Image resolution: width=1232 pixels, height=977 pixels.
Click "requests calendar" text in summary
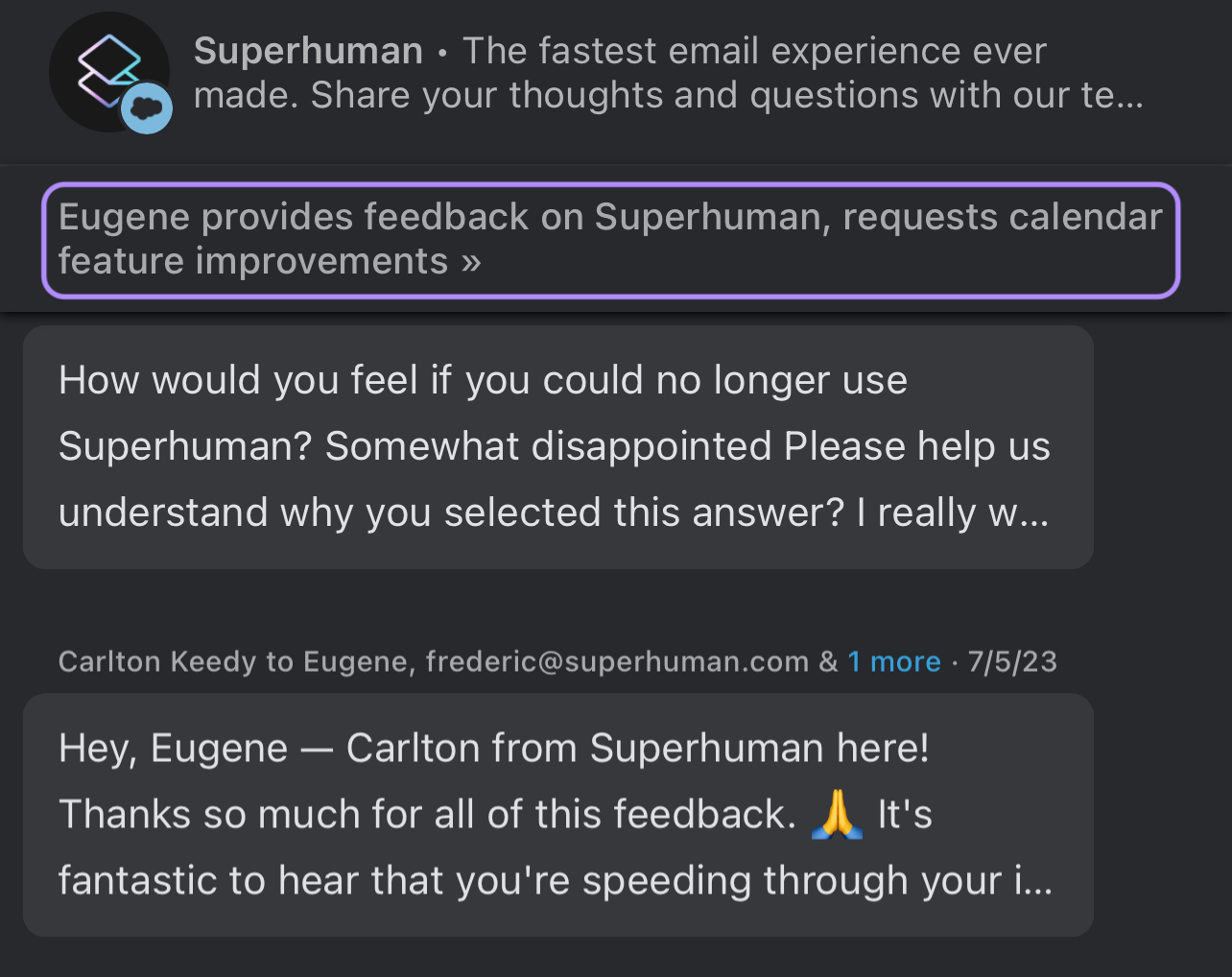click(x=1003, y=217)
